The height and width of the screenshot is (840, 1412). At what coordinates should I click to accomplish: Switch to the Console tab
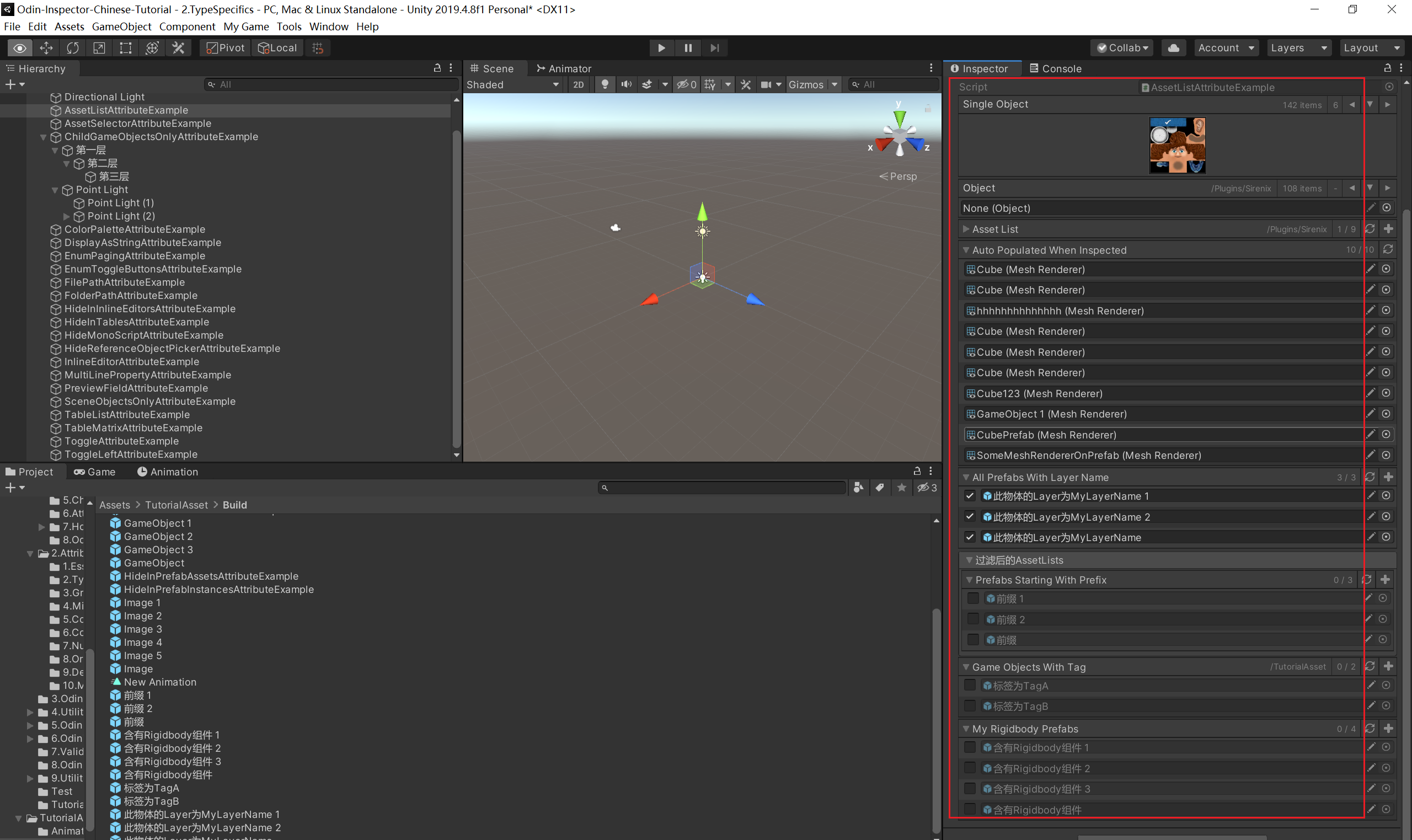point(1055,68)
